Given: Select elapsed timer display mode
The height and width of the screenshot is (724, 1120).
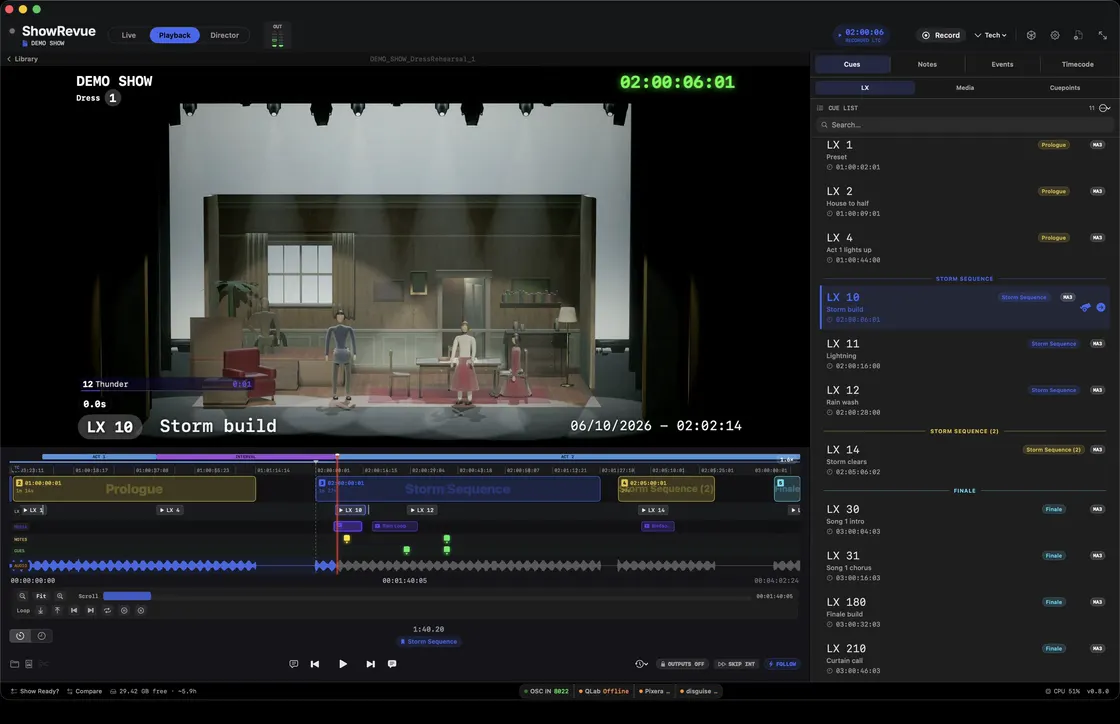Looking at the screenshot, I should point(20,636).
